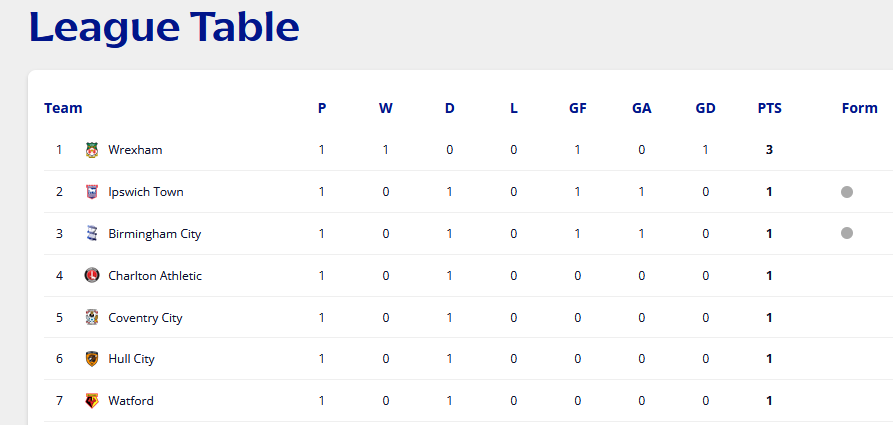Screen dimensions: 893x425
Task: Click the Wrexham club crest icon
Action: (x=92, y=150)
